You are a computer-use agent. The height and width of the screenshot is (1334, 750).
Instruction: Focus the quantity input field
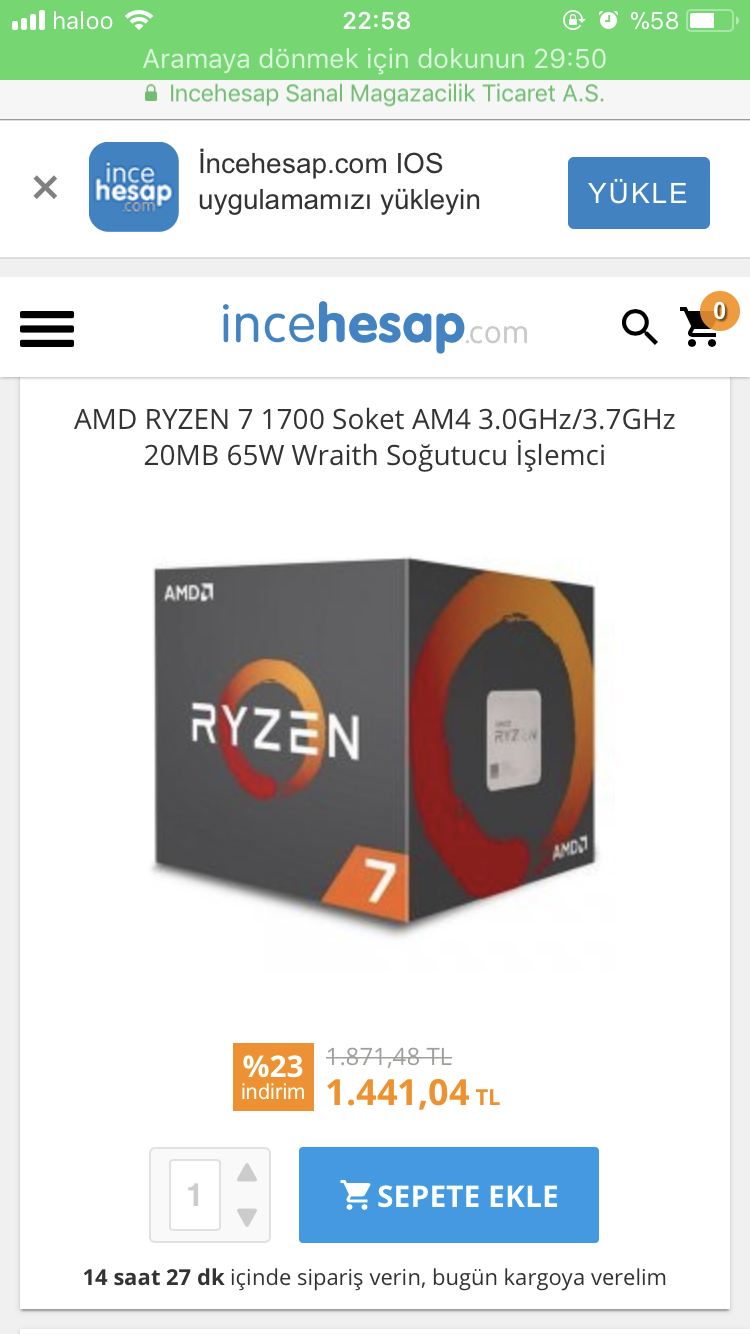[195, 1195]
